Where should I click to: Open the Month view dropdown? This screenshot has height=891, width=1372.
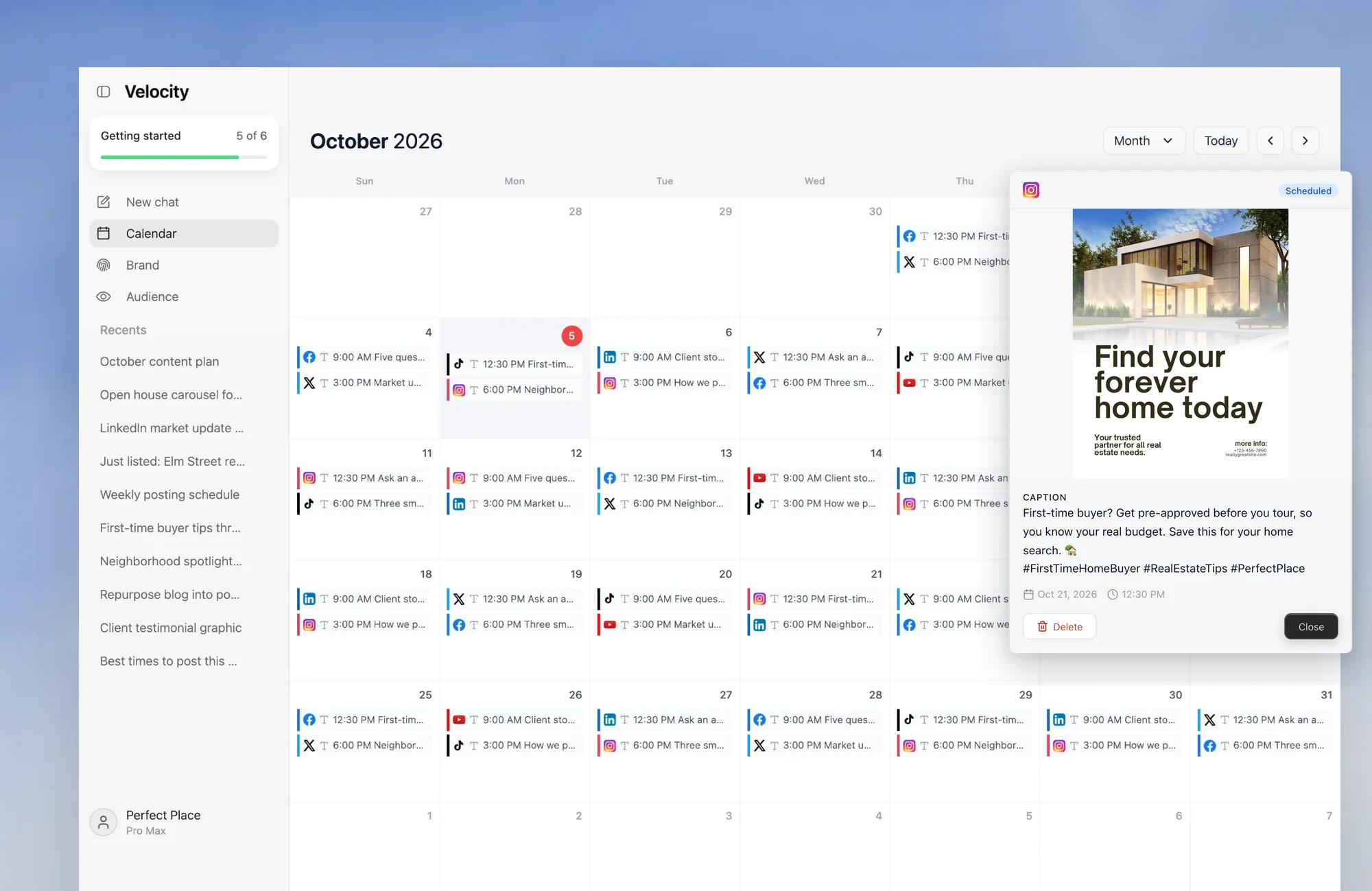pyautogui.click(x=1144, y=141)
